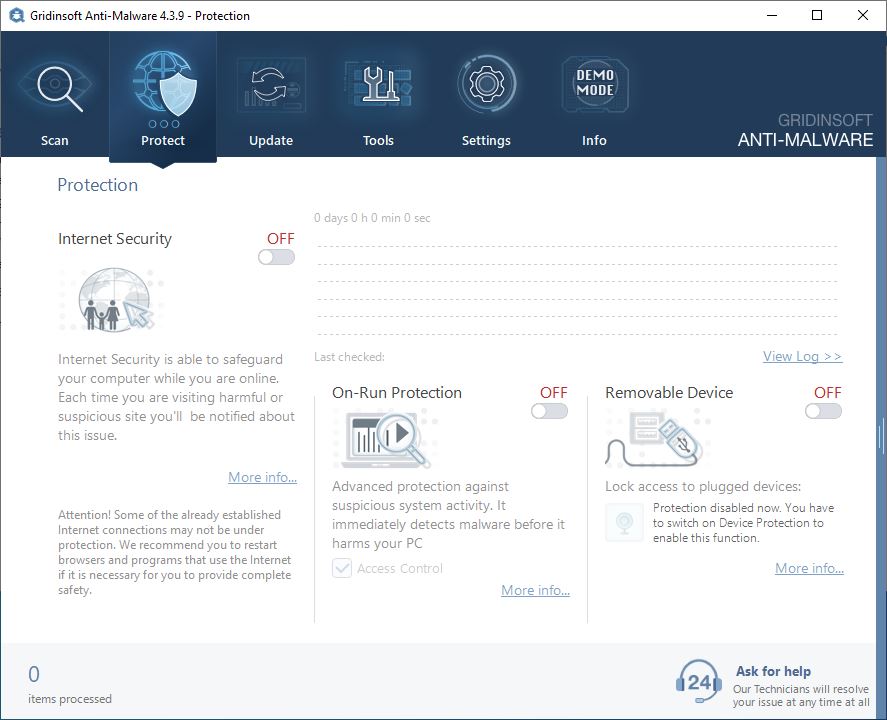Click the Removable Device OFF status text
The height and width of the screenshot is (720, 887).
828,393
